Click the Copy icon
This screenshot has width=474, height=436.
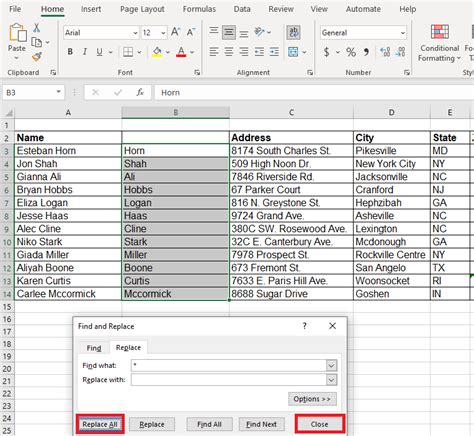tap(36, 42)
